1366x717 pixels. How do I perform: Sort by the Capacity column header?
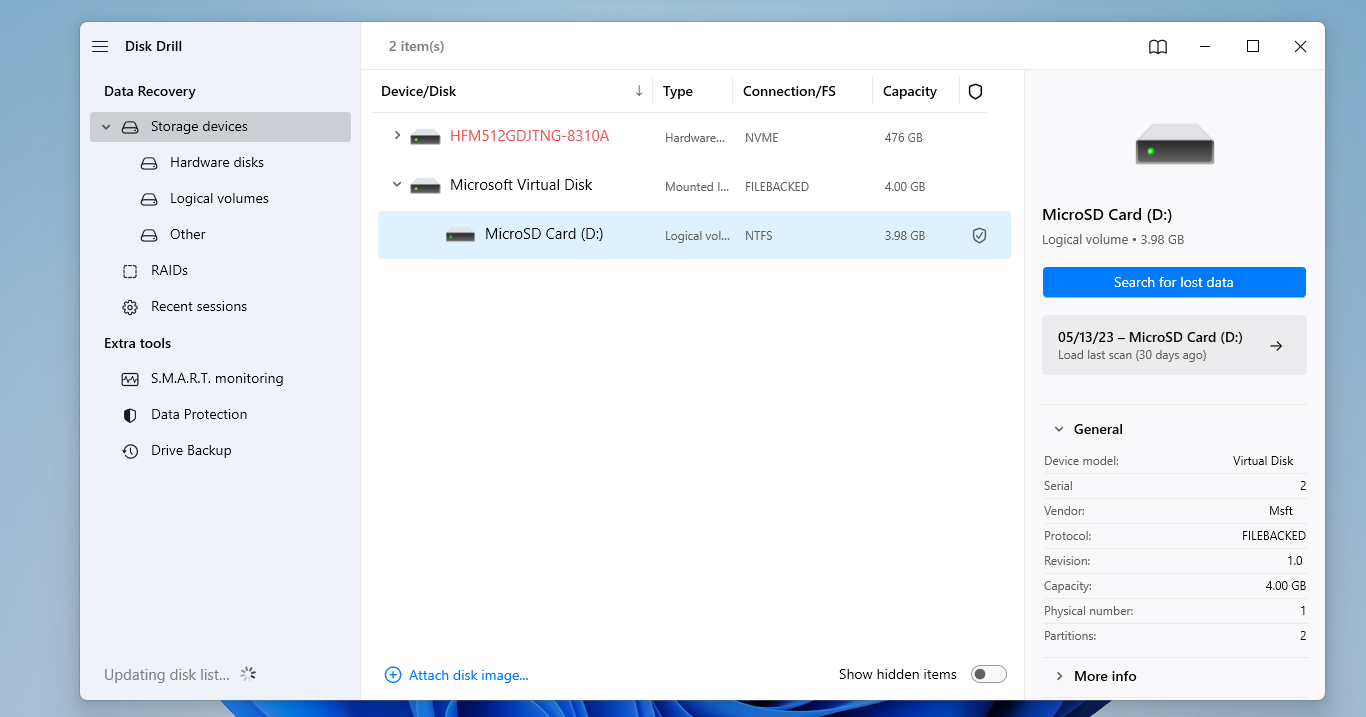(x=910, y=91)
